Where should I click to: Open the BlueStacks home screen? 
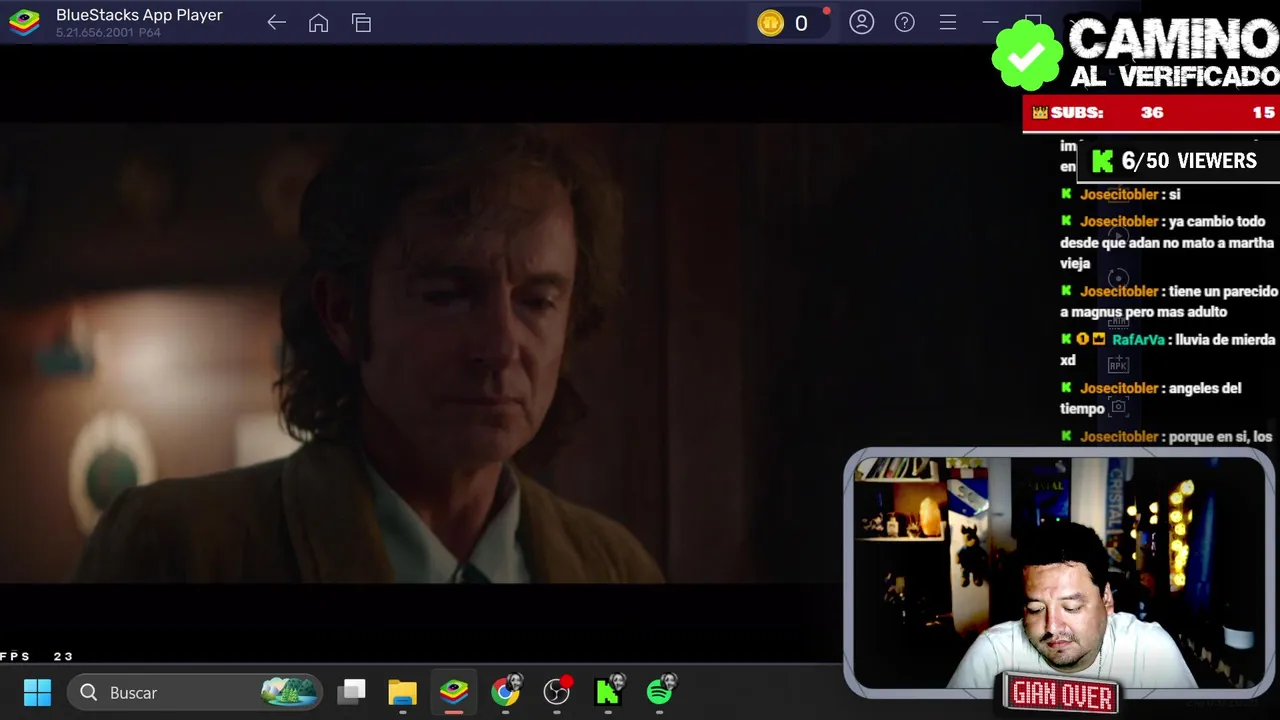[318, 23]
